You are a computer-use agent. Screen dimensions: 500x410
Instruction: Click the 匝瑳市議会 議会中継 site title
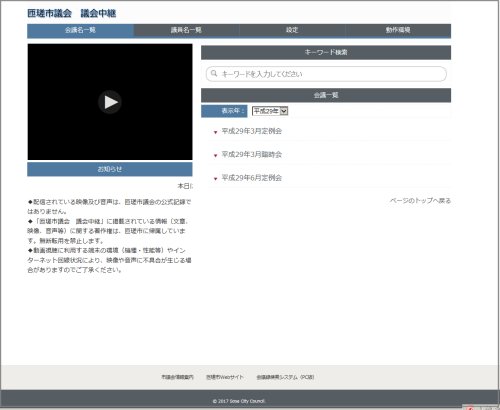click(x=72, y=13)
